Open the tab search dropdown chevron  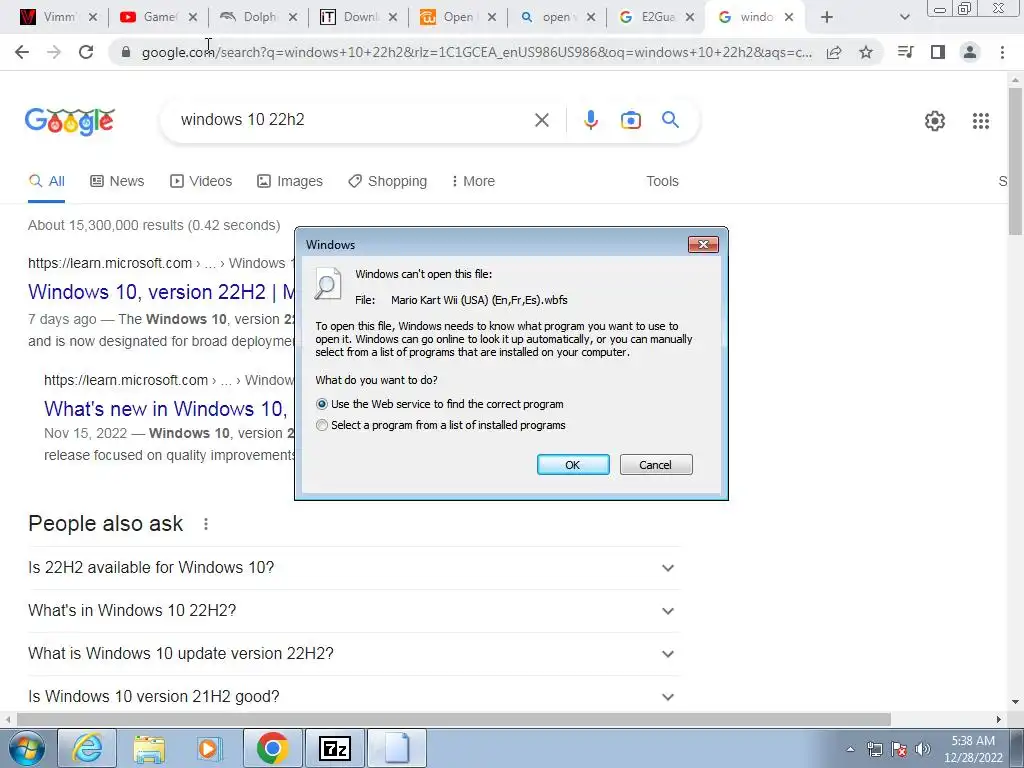904,17
